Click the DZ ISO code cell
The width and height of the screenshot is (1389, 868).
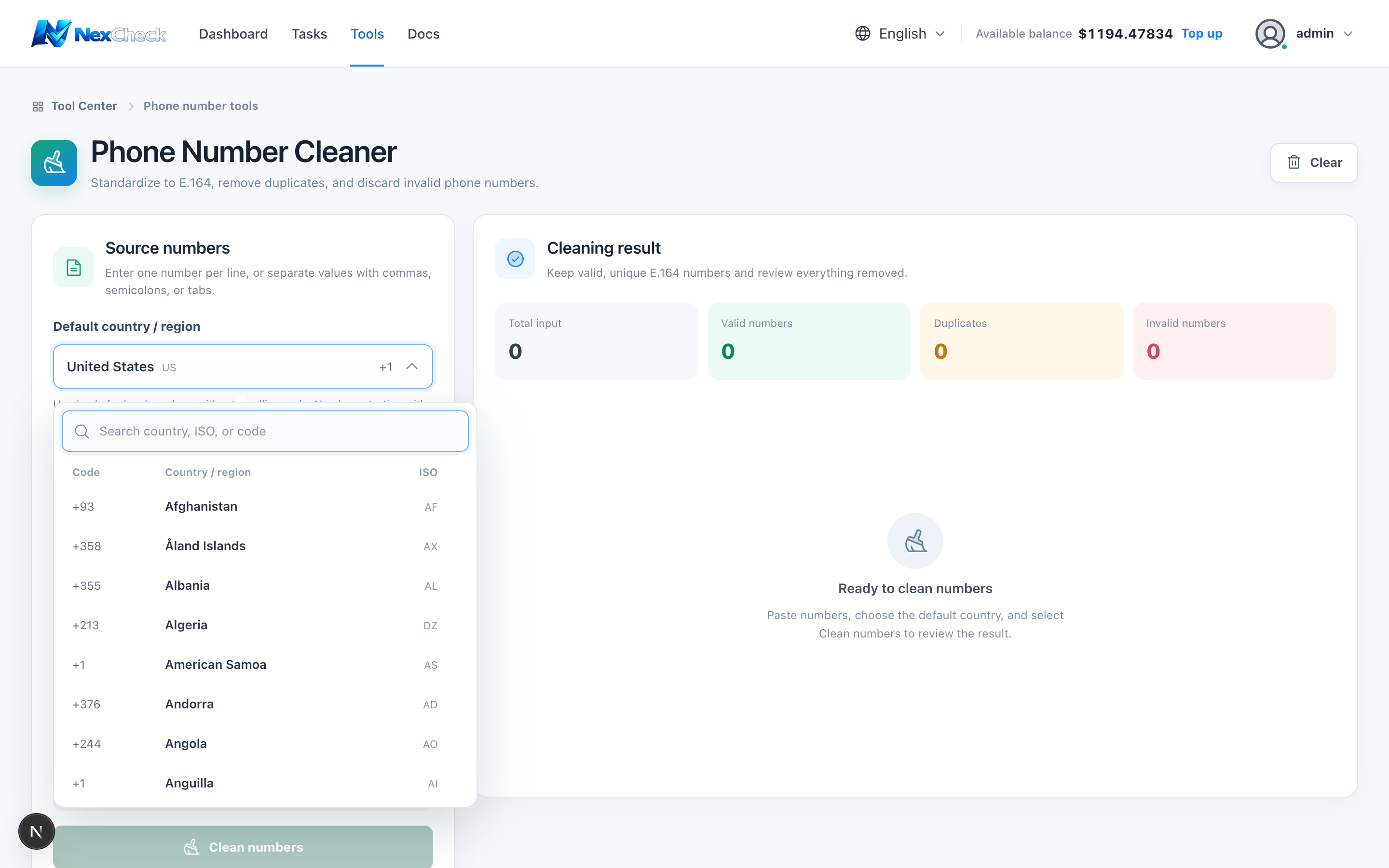(430, 625)
